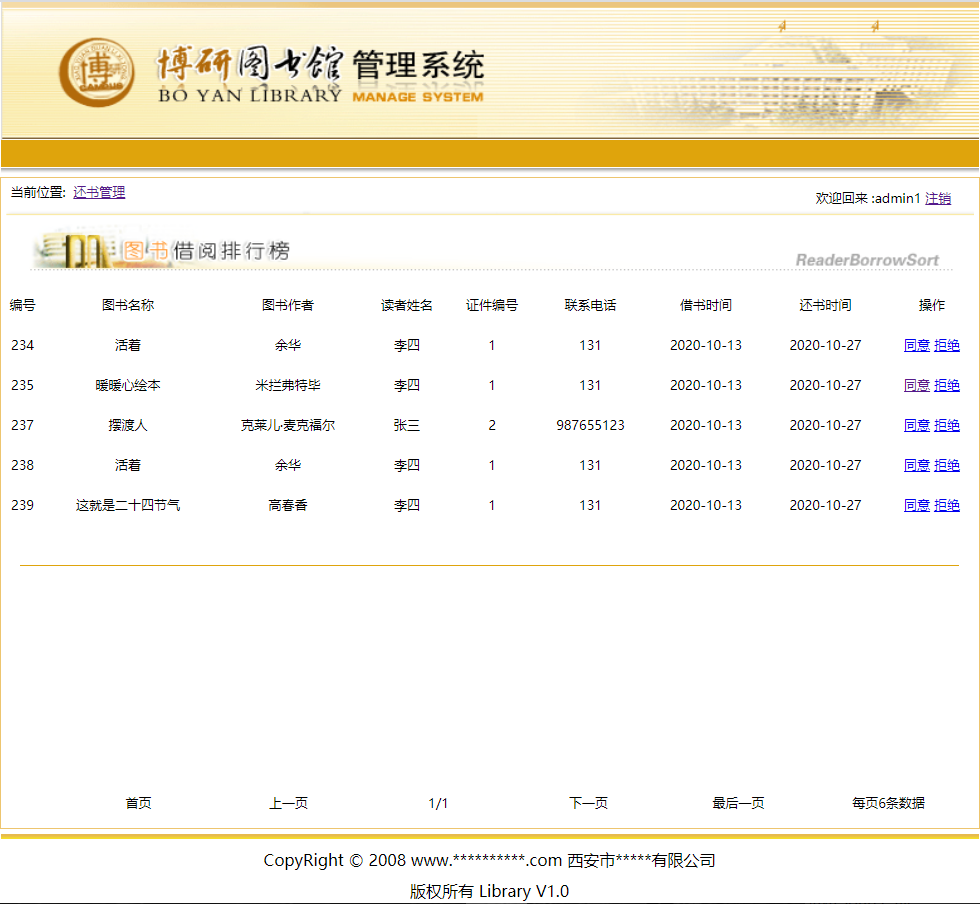Select author 米拦弗特毕
The width and height of the screenshot is (980, 904).
(x=288, y=385)
